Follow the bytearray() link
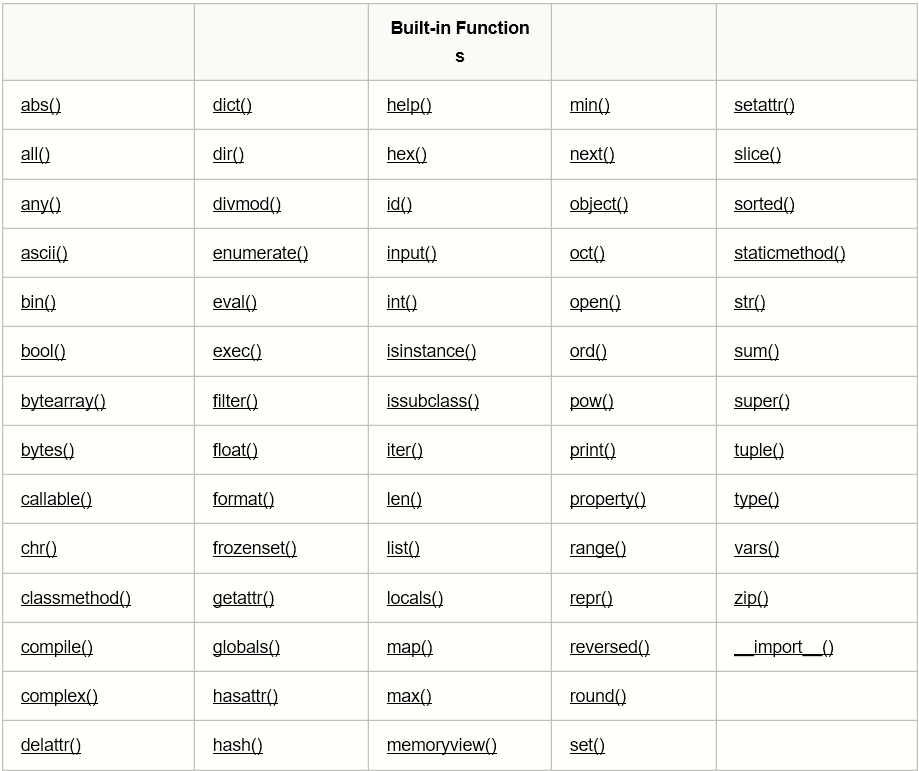Screen dimensions: 919x771 [x=63, y=401]
